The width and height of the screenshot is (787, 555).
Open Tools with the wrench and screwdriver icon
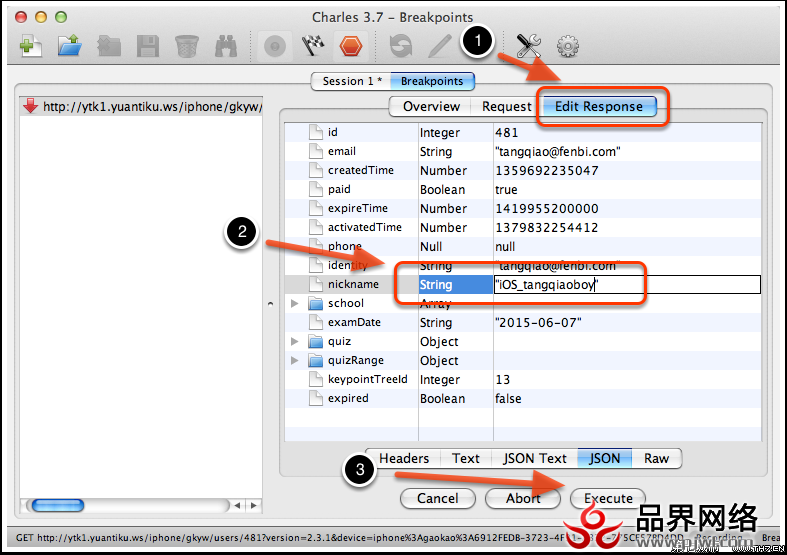tap(529, 47)
